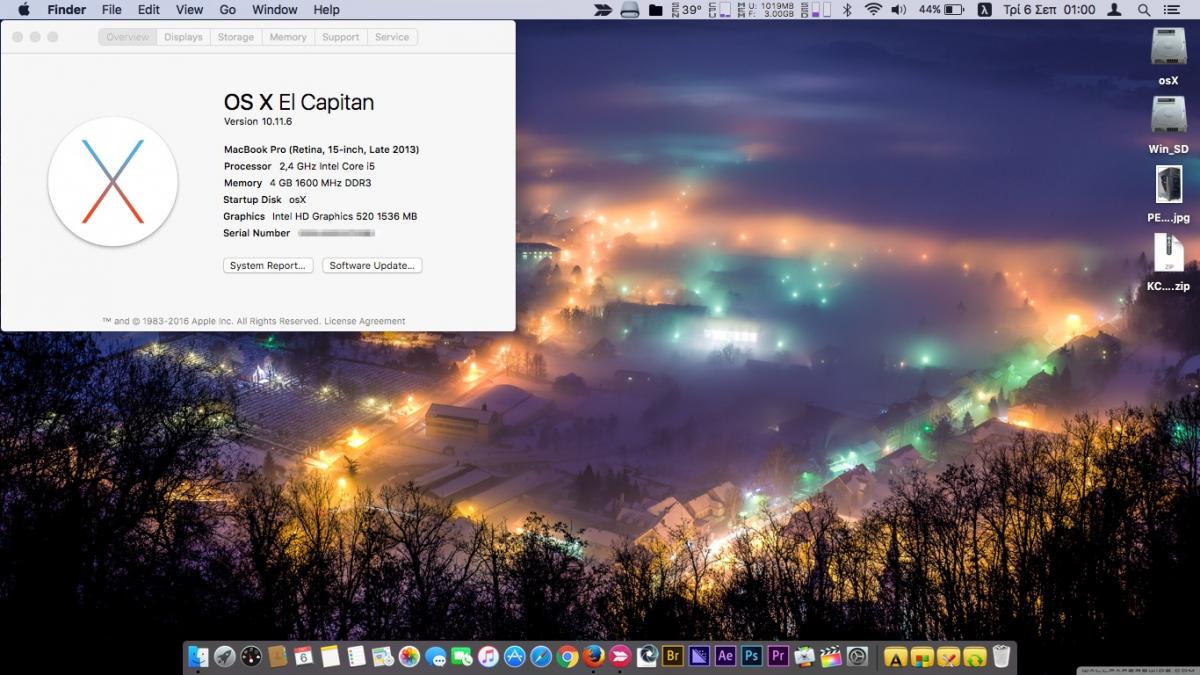
Task: Open the Wi-Fi status menu
Action: click(x=873, y=10)
